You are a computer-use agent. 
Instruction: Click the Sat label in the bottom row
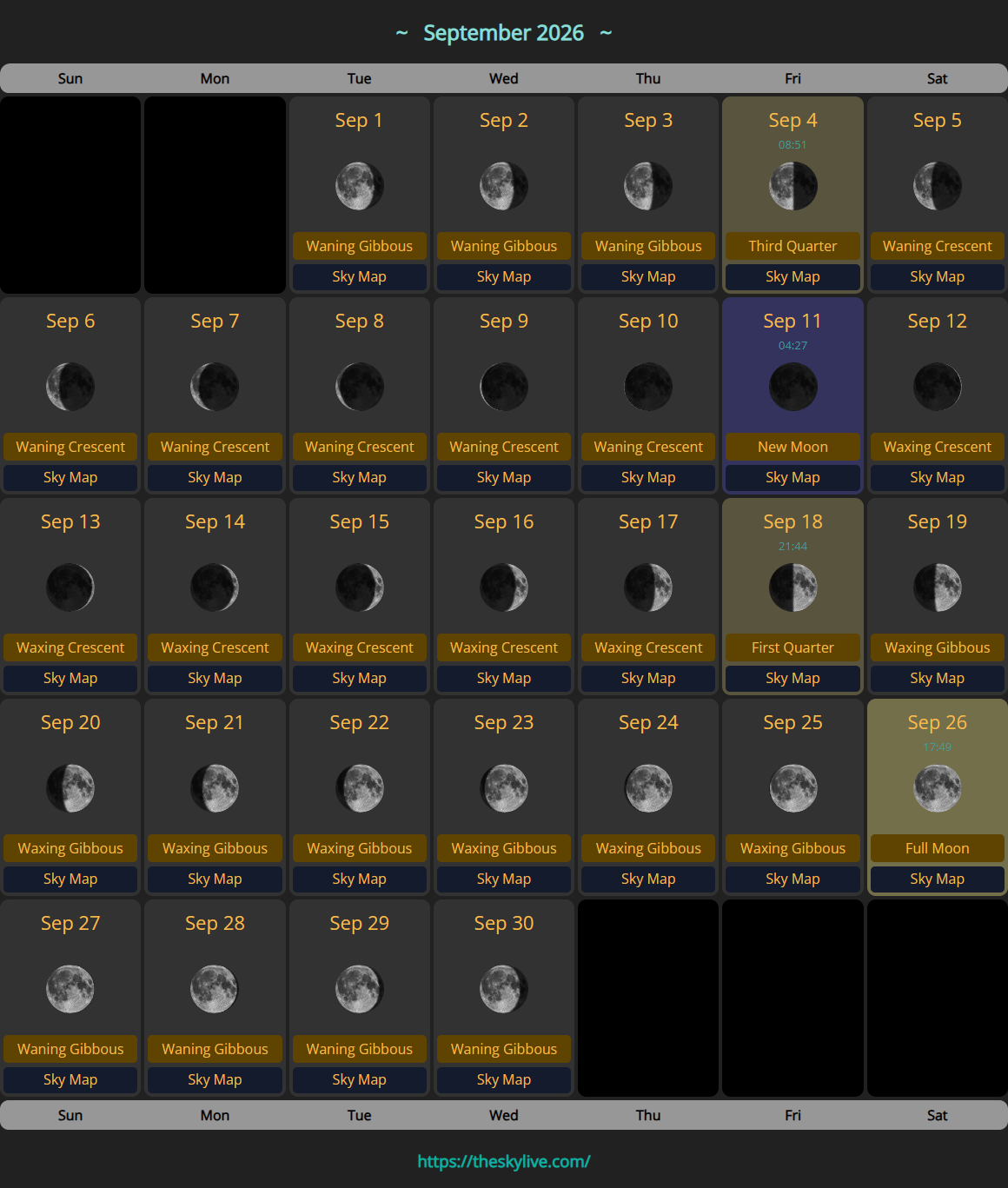pyautogui.click(x=937, y=1115)
